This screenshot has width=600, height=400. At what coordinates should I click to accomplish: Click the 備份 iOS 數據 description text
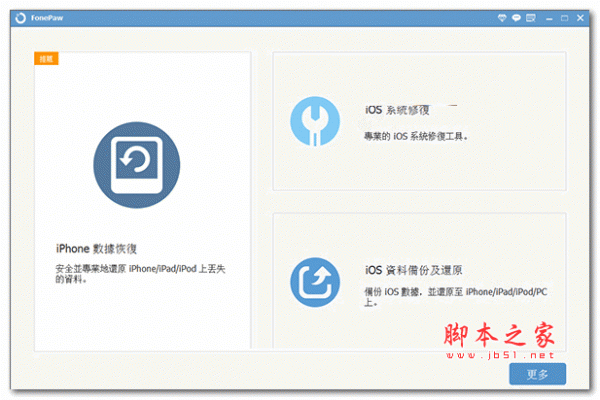point(455,297)
